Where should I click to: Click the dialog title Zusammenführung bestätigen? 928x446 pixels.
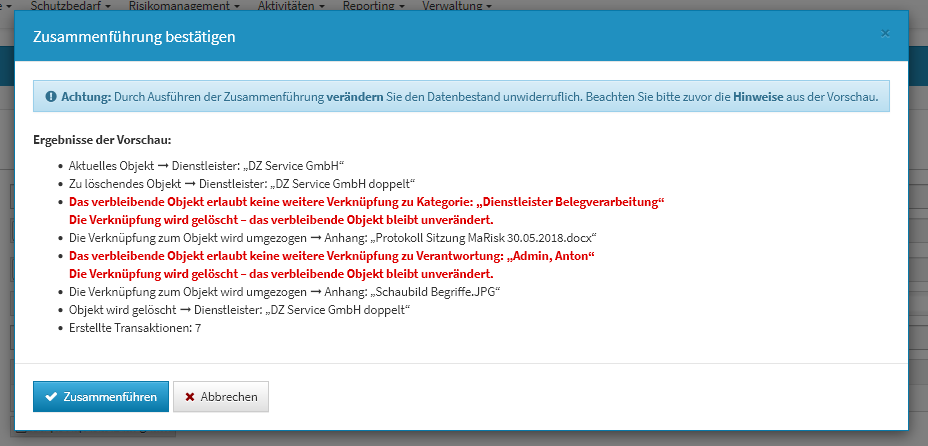(134, 37)
